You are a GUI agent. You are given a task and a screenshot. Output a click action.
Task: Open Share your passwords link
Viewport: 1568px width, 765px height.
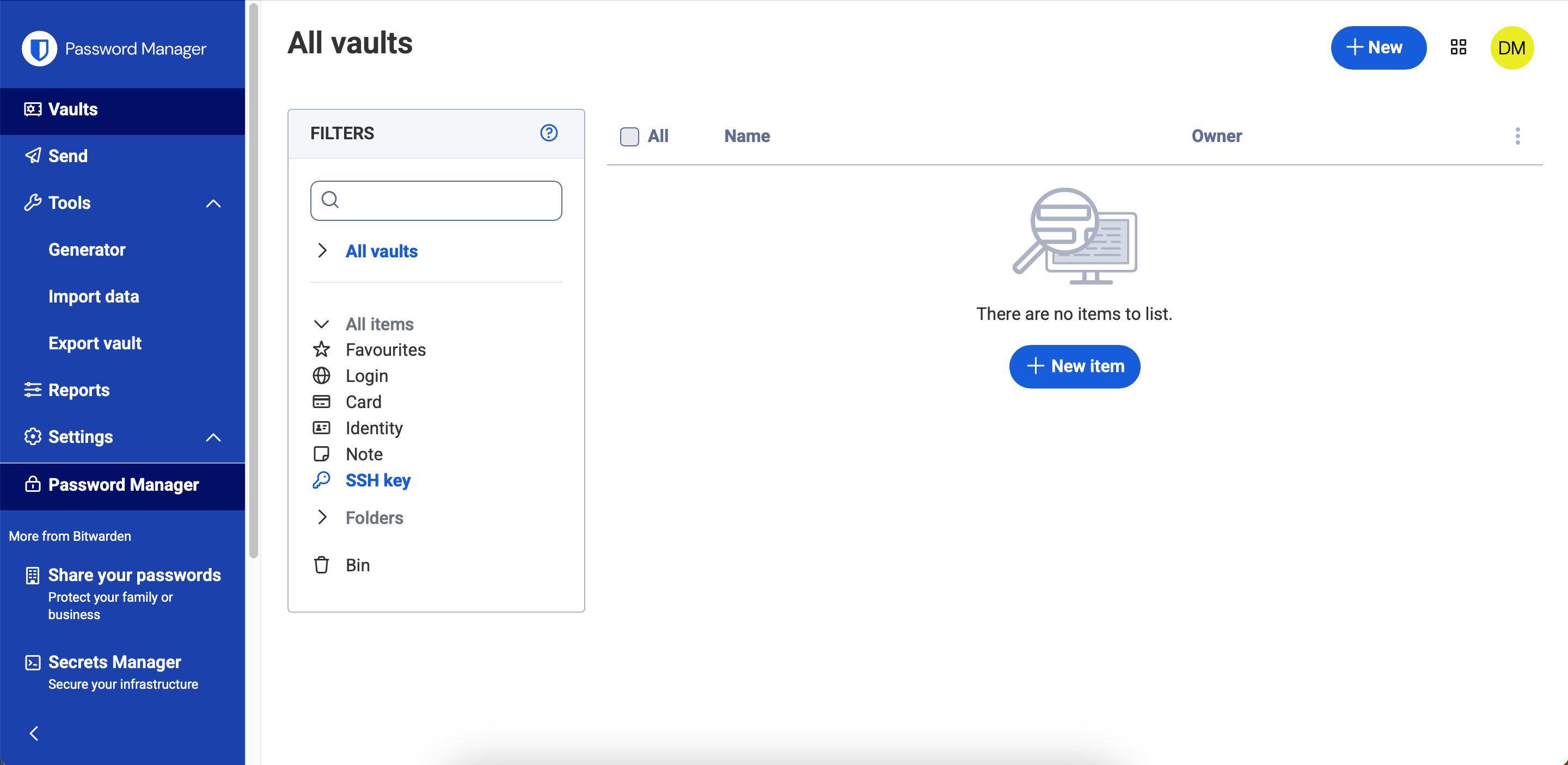(134, 575)
